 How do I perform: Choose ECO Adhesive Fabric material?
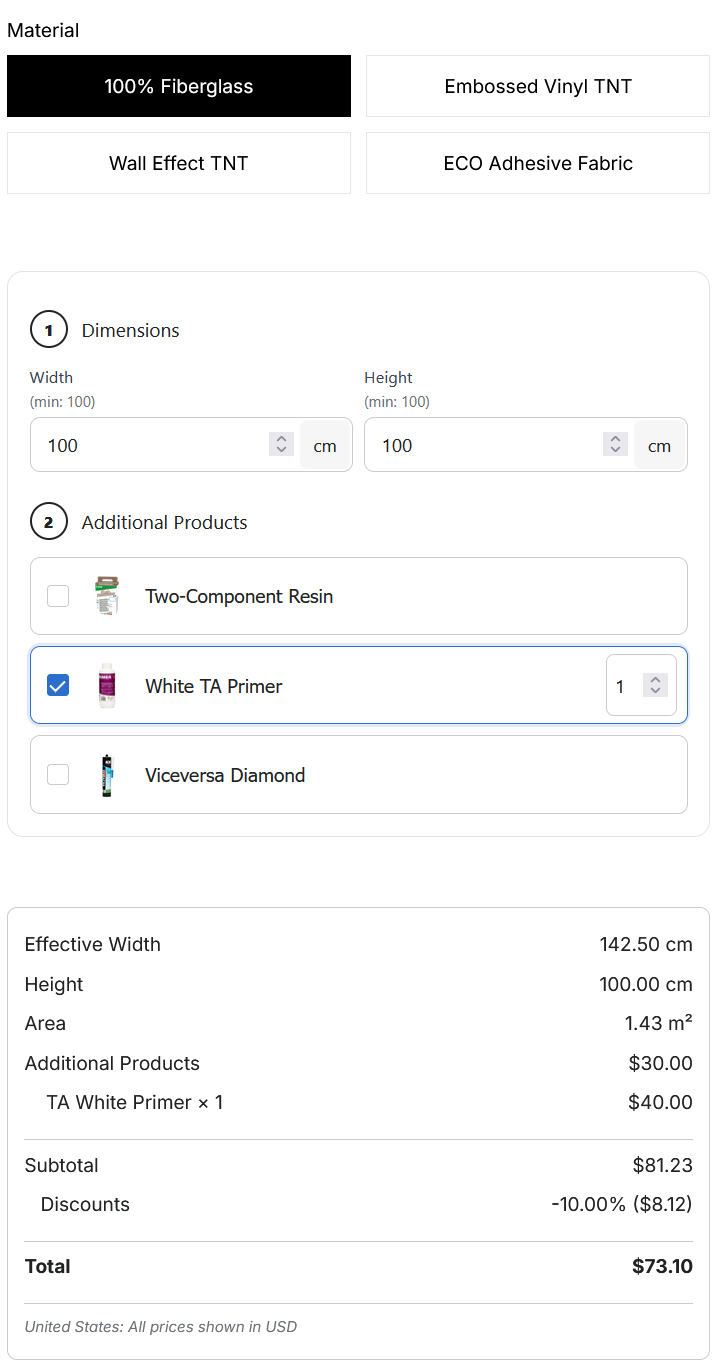538,163
